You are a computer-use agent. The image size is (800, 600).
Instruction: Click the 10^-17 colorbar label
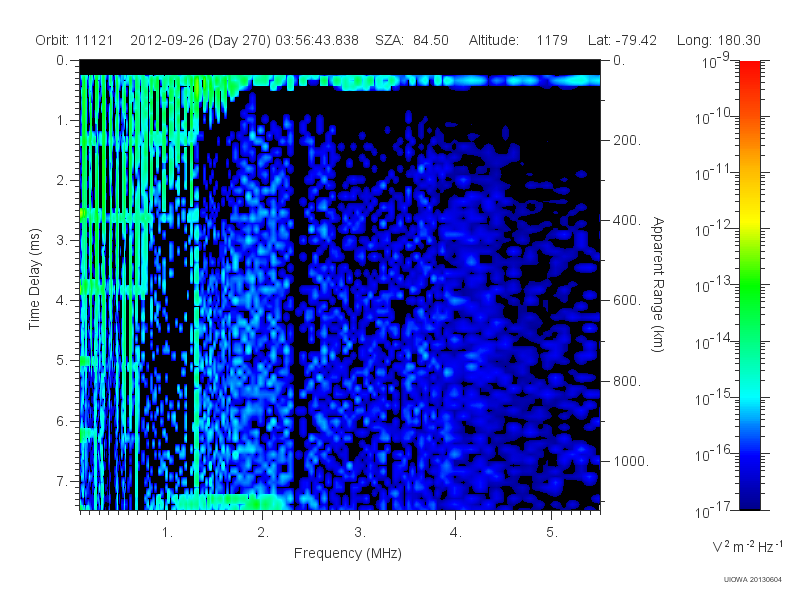(713, 511)
